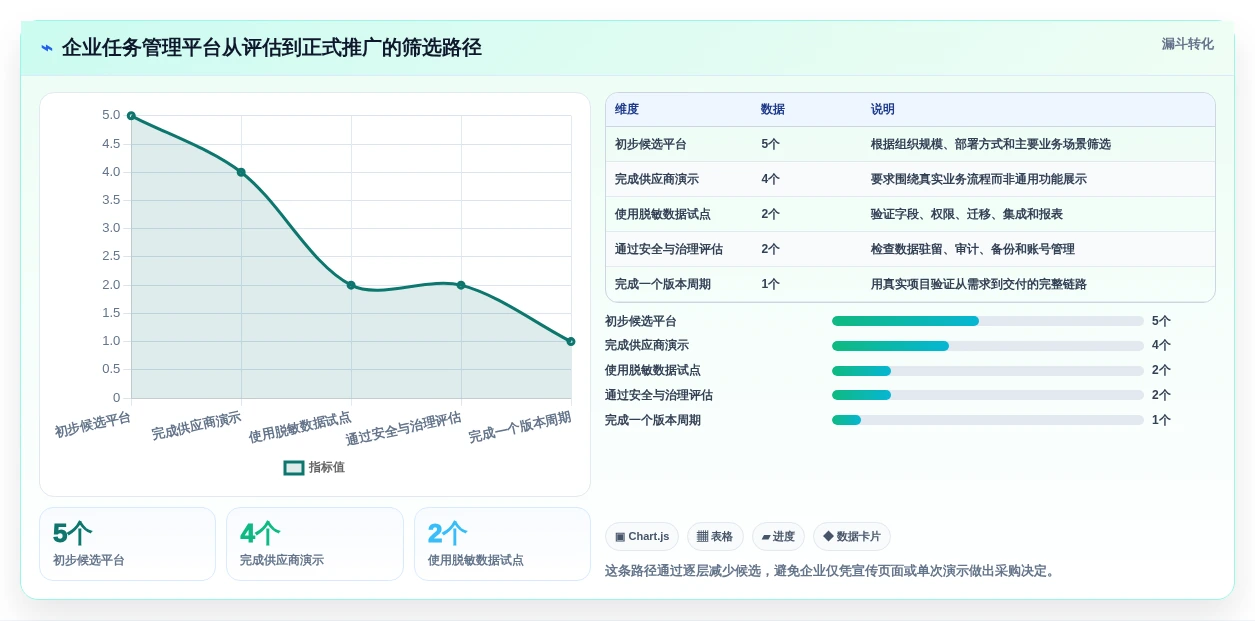Viewport: 1255px width, 621px height.
Task: Click the 表格 tag chip
Action: pyautogui.click(x=715, y=537)
